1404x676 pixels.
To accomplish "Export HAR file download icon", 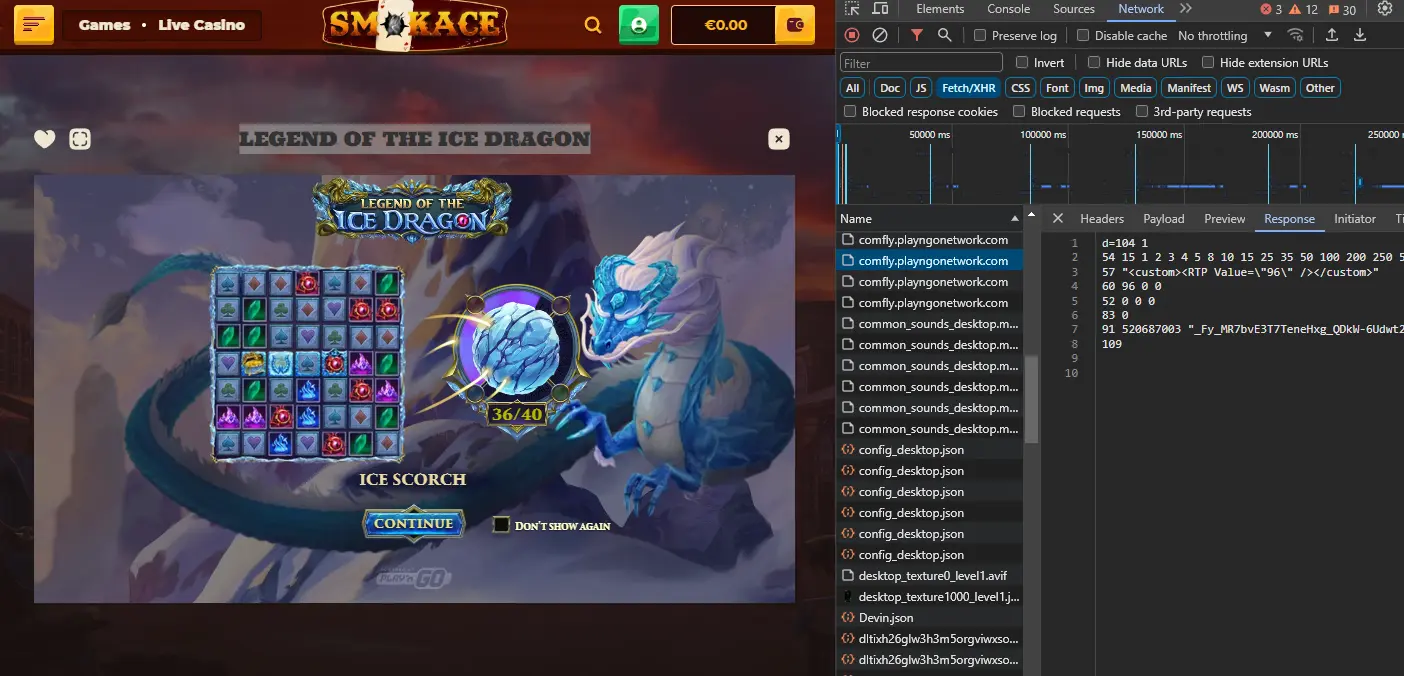I will click(x=1360, y=35).
